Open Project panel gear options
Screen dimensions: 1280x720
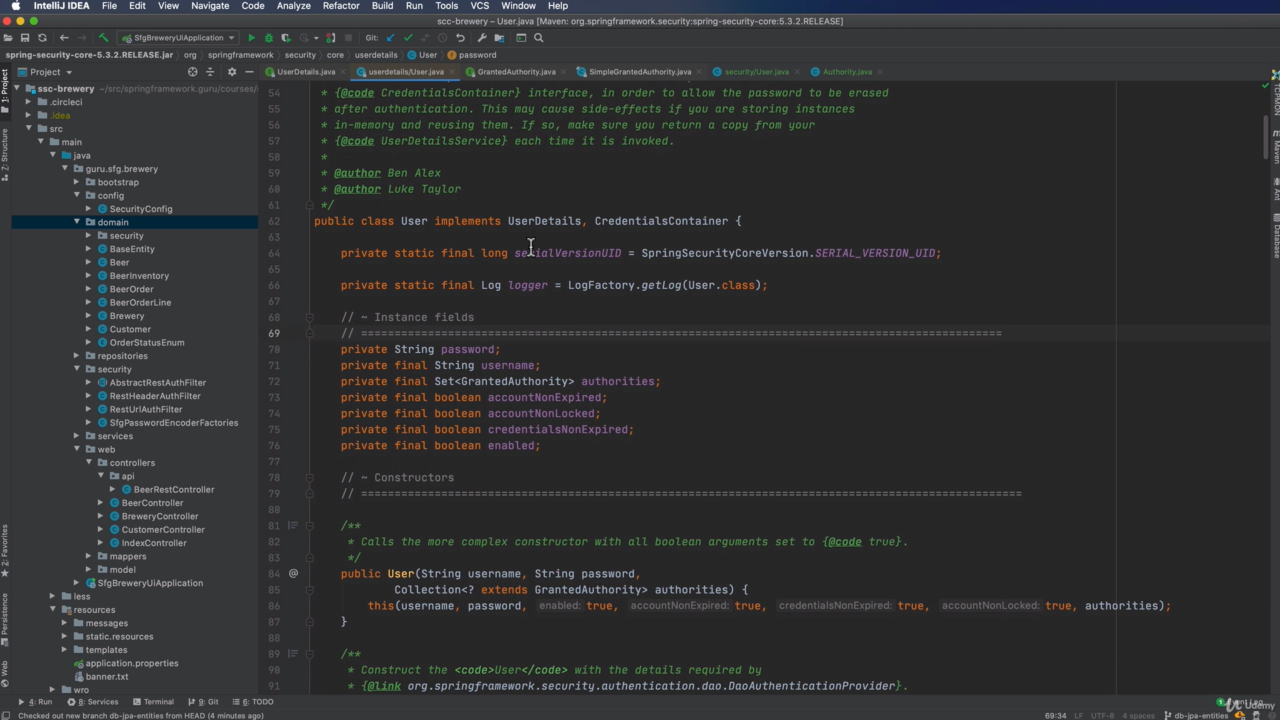(232, 72)
